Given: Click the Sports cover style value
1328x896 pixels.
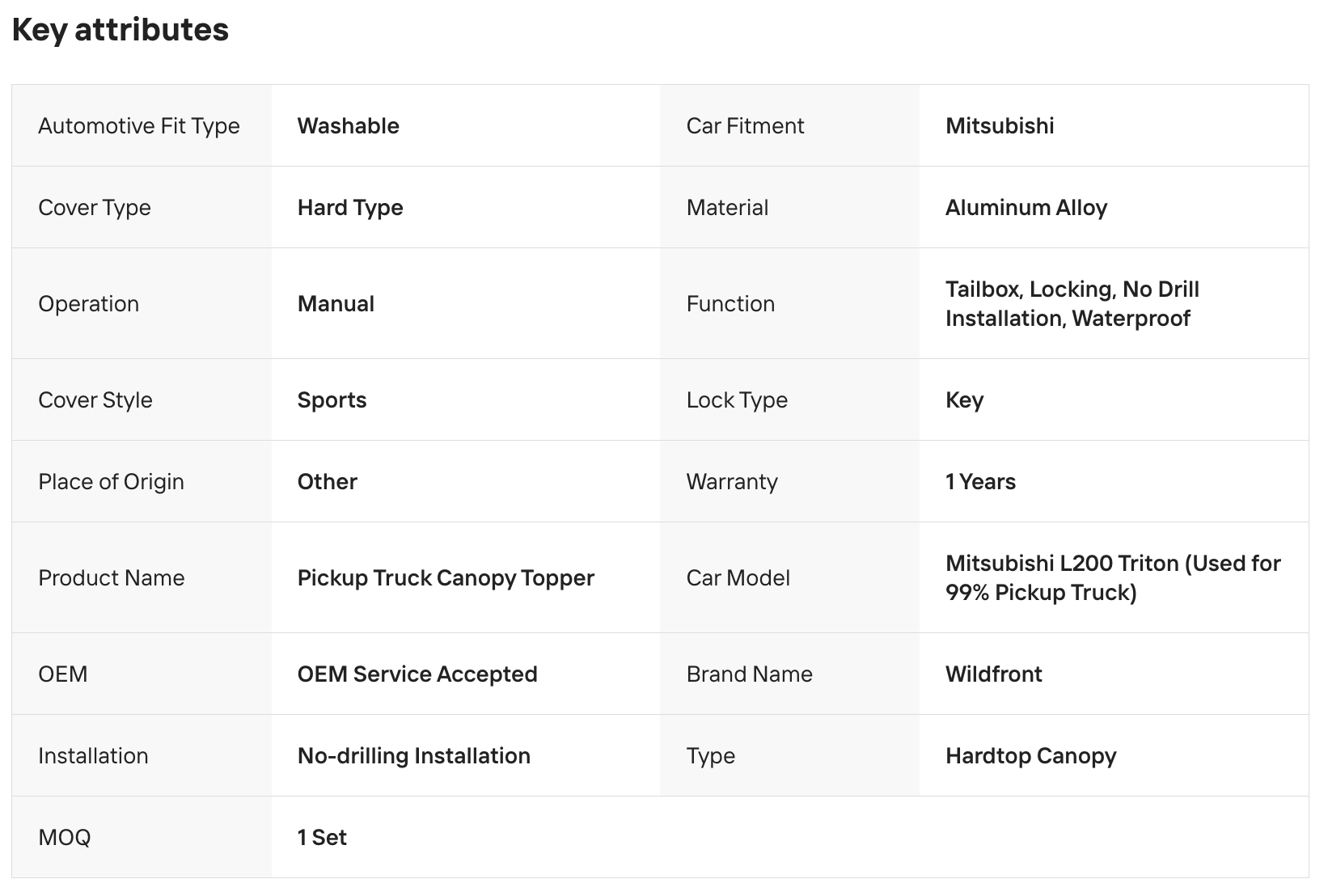Looking at the screenshot, I should pyautogui.click(x=332, y=400).
